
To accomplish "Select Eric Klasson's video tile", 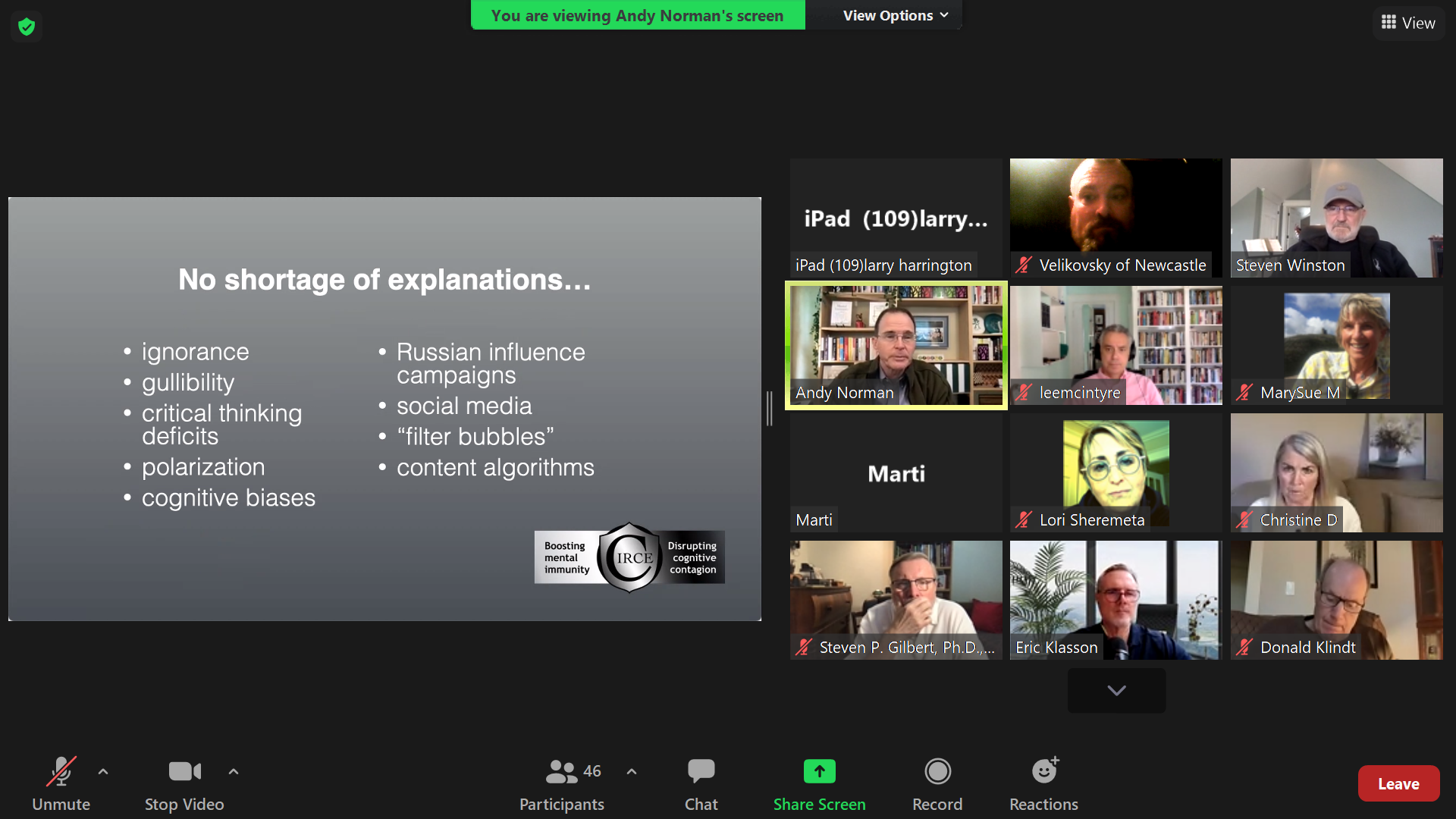I will (x=1116, y=599).
